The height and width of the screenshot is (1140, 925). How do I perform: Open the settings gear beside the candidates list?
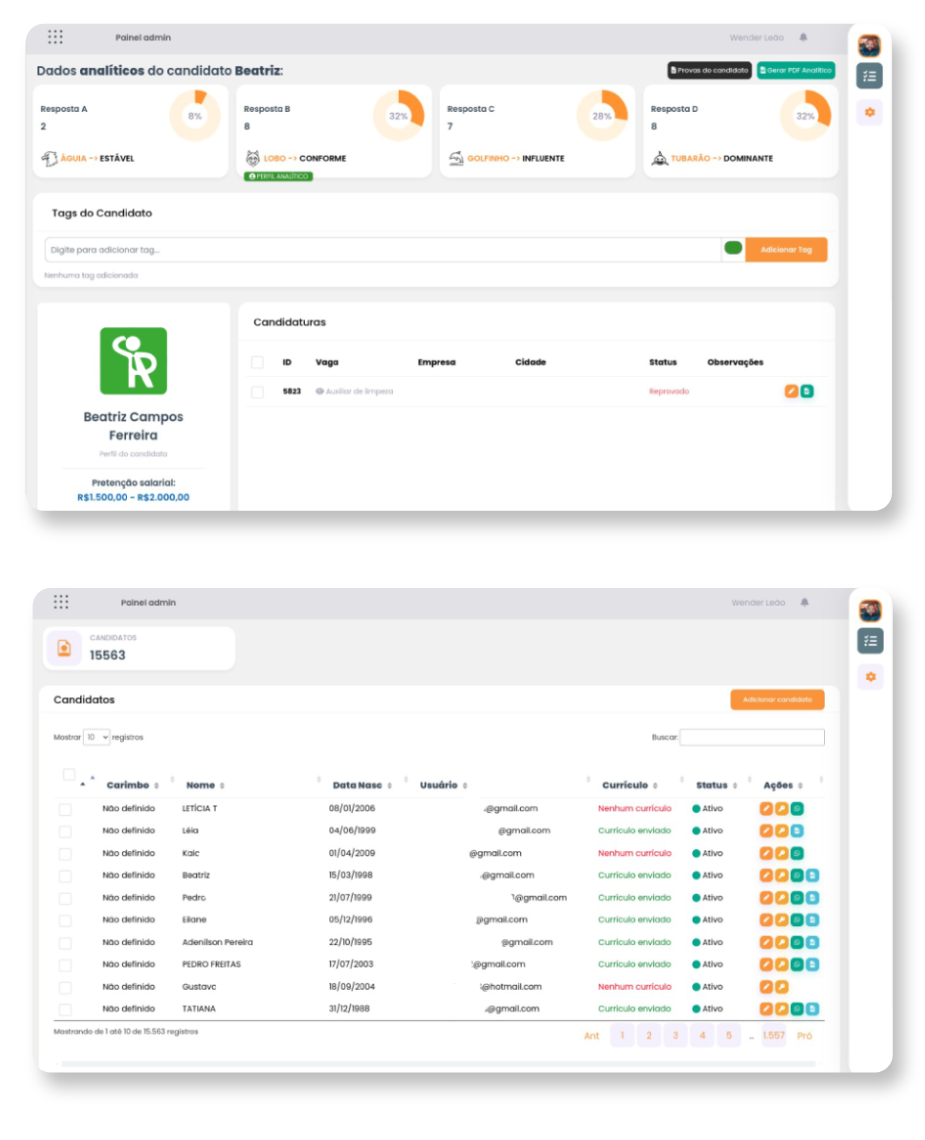tap(870, 677)
